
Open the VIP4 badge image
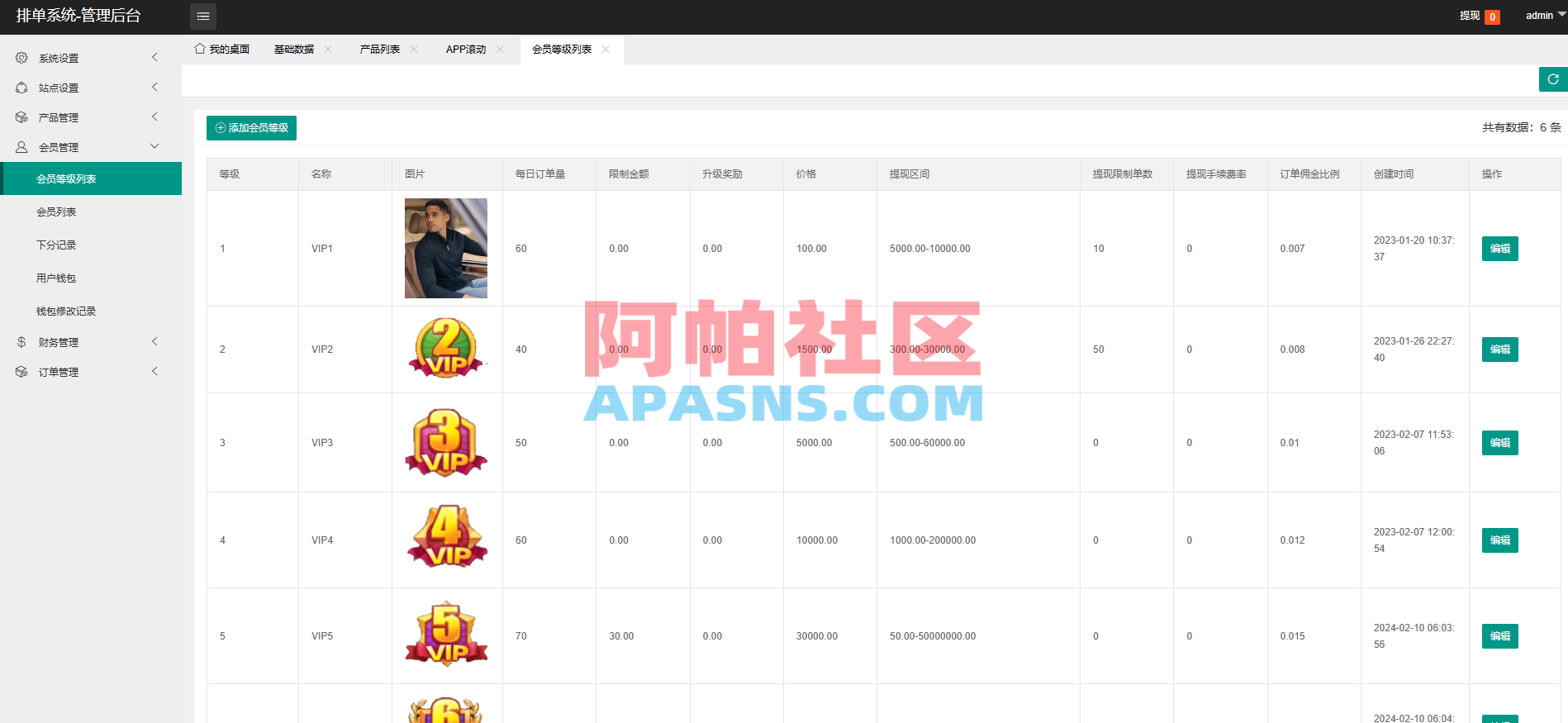pyautogui.click(x=447, y=536)
